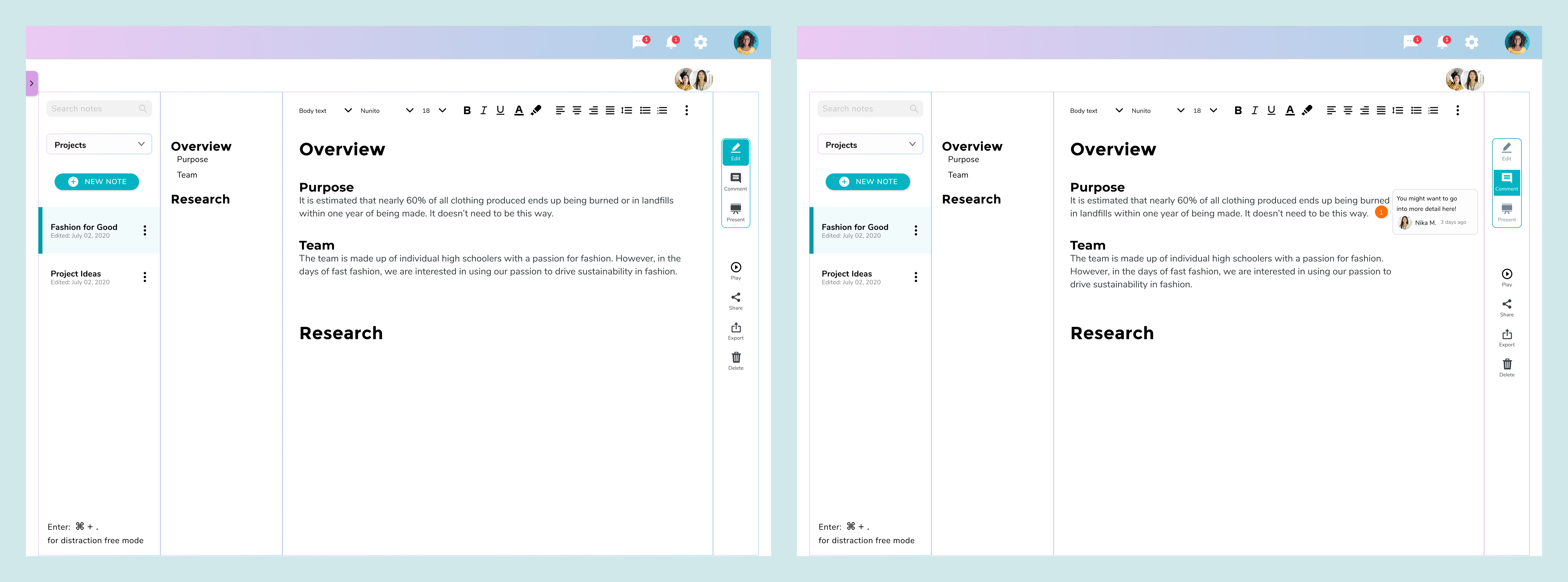Select Present mode in right screen
This screenshot has height=582, width=1568.
1506,213
